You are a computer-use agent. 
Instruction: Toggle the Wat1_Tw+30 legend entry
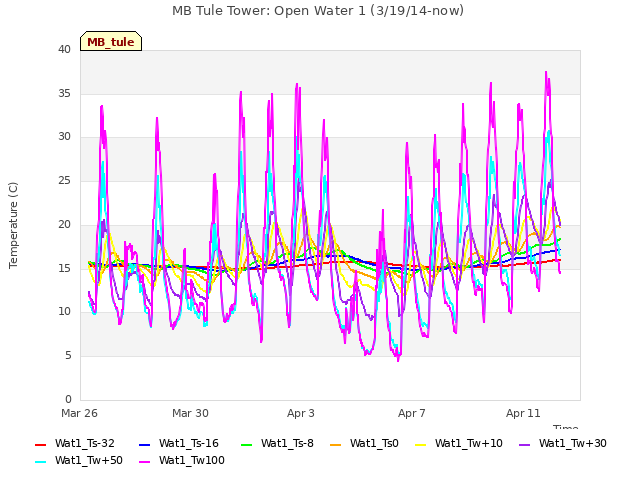tap(562, 444)
